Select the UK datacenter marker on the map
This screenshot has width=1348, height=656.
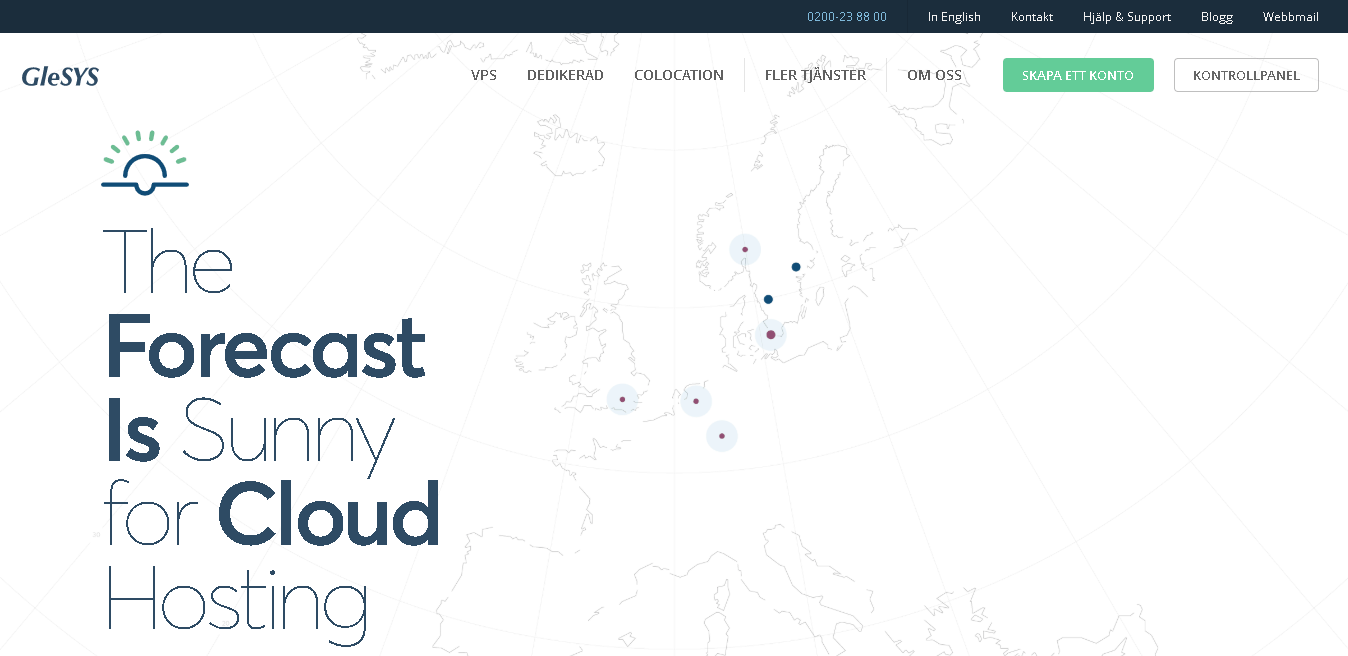622,399
